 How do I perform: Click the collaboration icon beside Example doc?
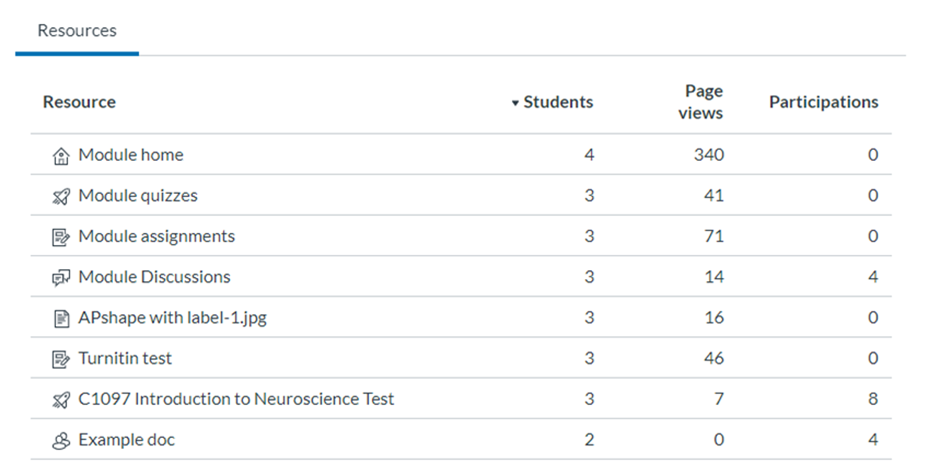coord(61,441)
